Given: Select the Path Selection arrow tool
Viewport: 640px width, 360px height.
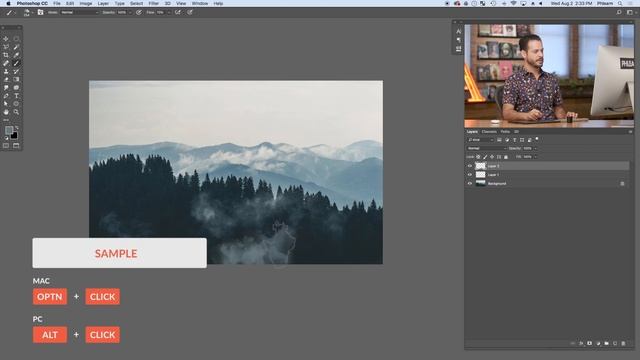Looking at the screenshot, I should click(x=6, y=104).
